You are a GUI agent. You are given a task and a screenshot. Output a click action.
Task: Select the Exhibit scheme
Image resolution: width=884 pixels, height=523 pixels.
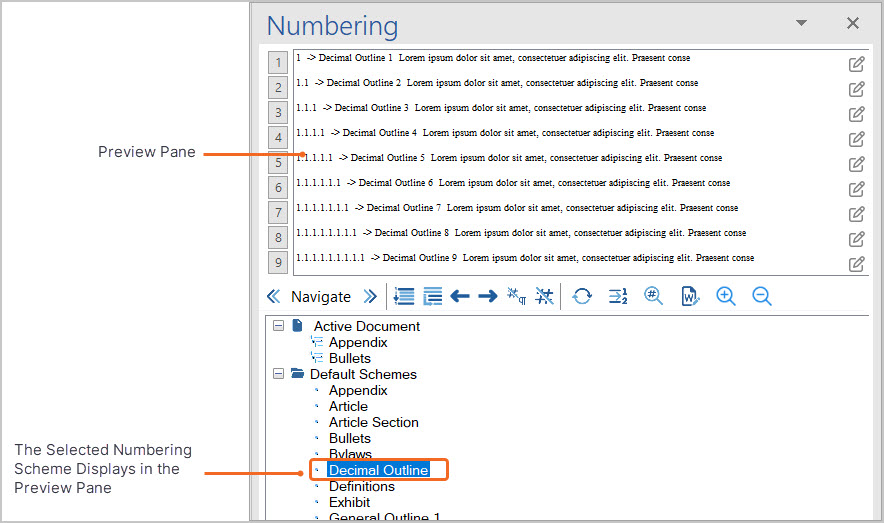tap(350, 502)
